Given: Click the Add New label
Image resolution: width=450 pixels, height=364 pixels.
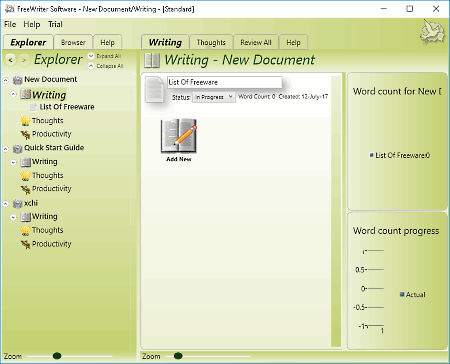Looking at the screenshot, I should pyautogui.click(x=179, y=159).
